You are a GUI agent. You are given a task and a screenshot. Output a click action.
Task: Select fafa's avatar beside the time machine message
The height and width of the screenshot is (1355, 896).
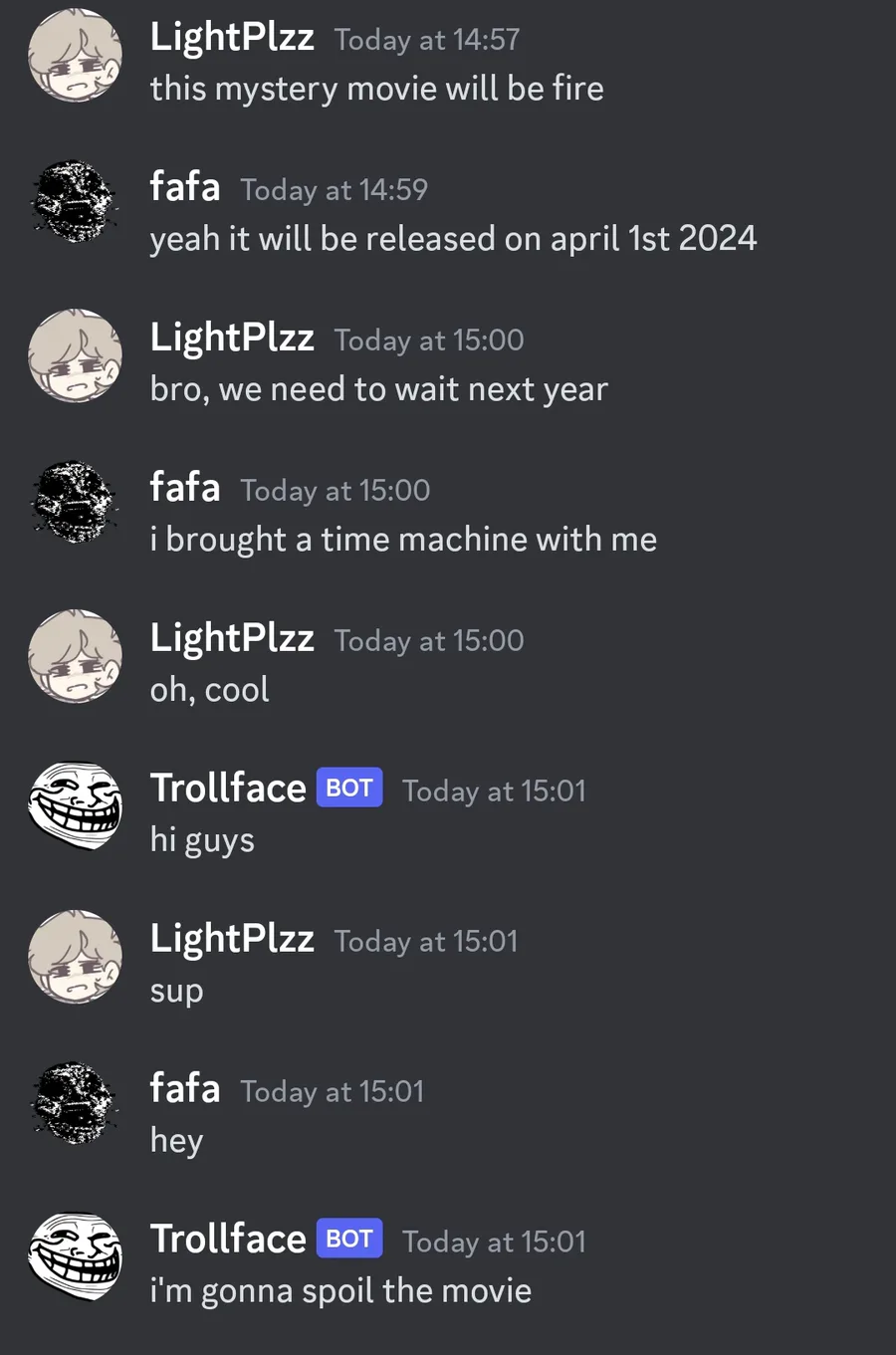point(75,504)
